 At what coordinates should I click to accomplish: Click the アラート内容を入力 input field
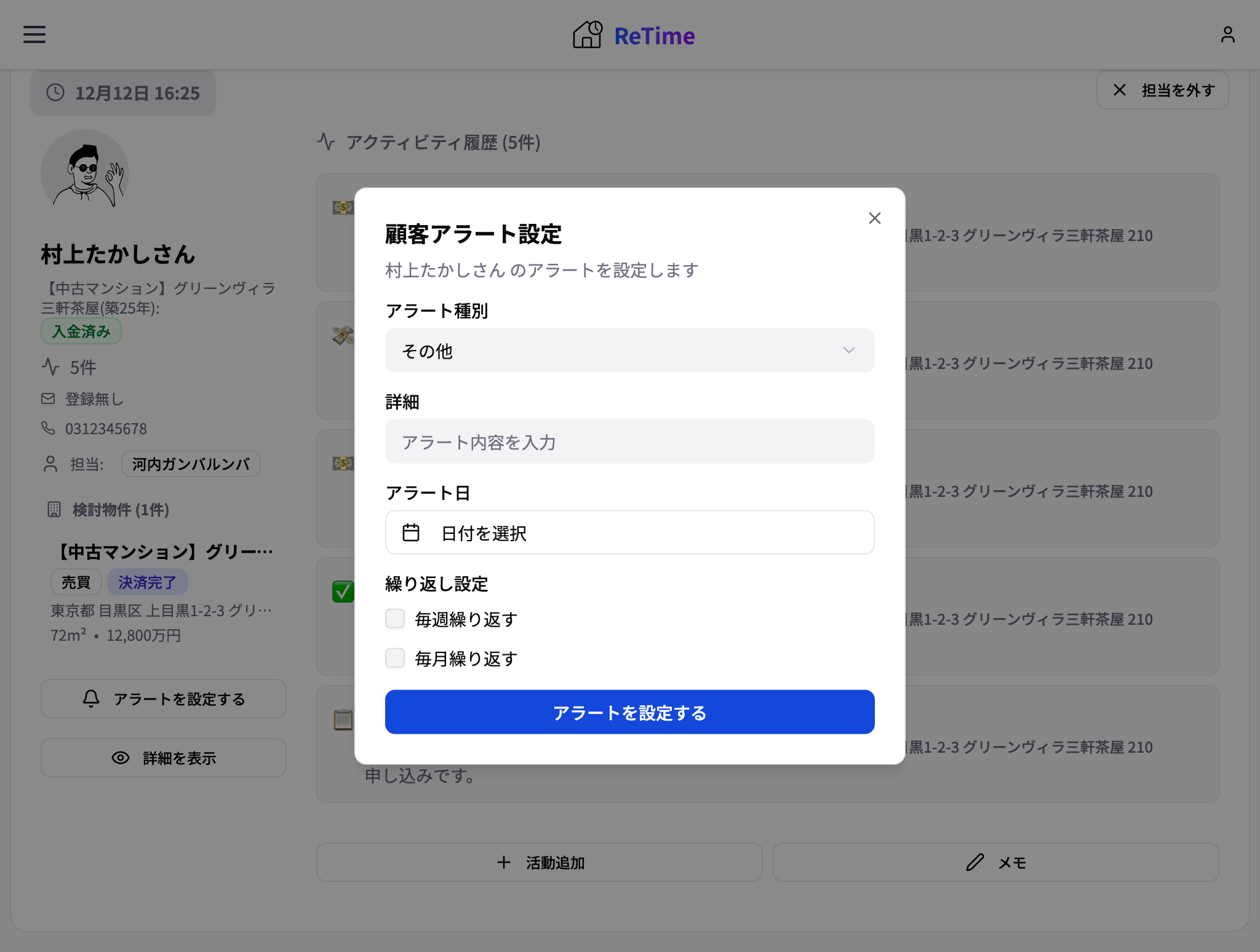click(629, 442)
